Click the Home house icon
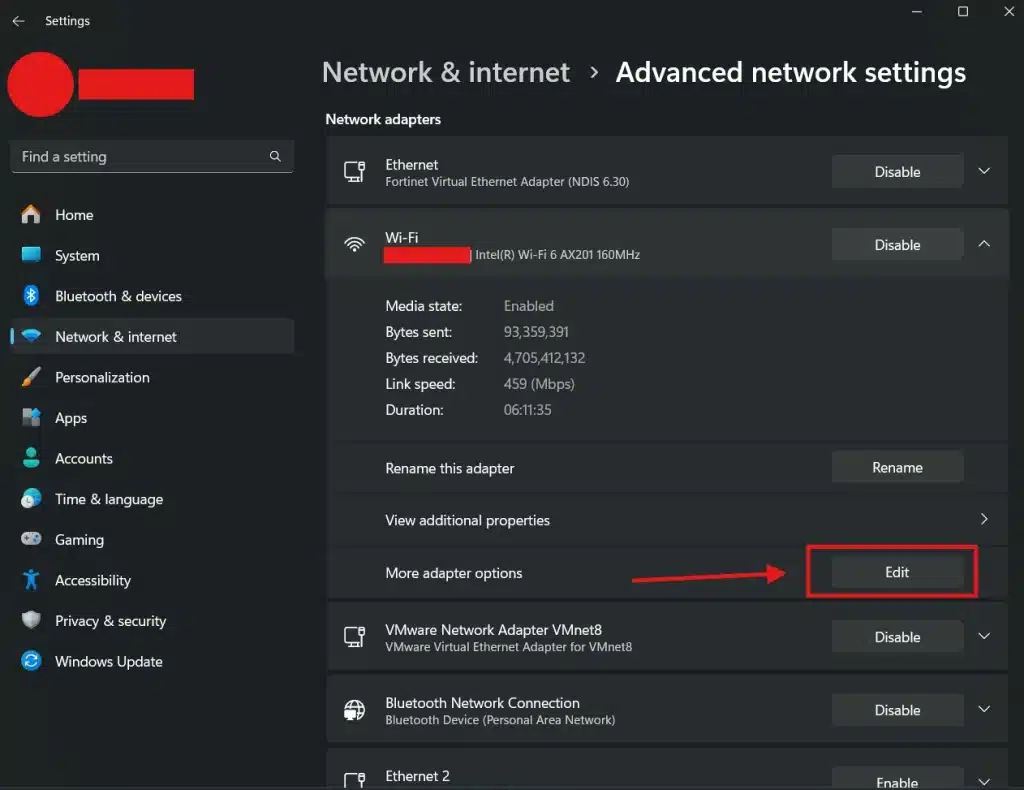Screen dimensions: 1024x790 tap(31, 214)
